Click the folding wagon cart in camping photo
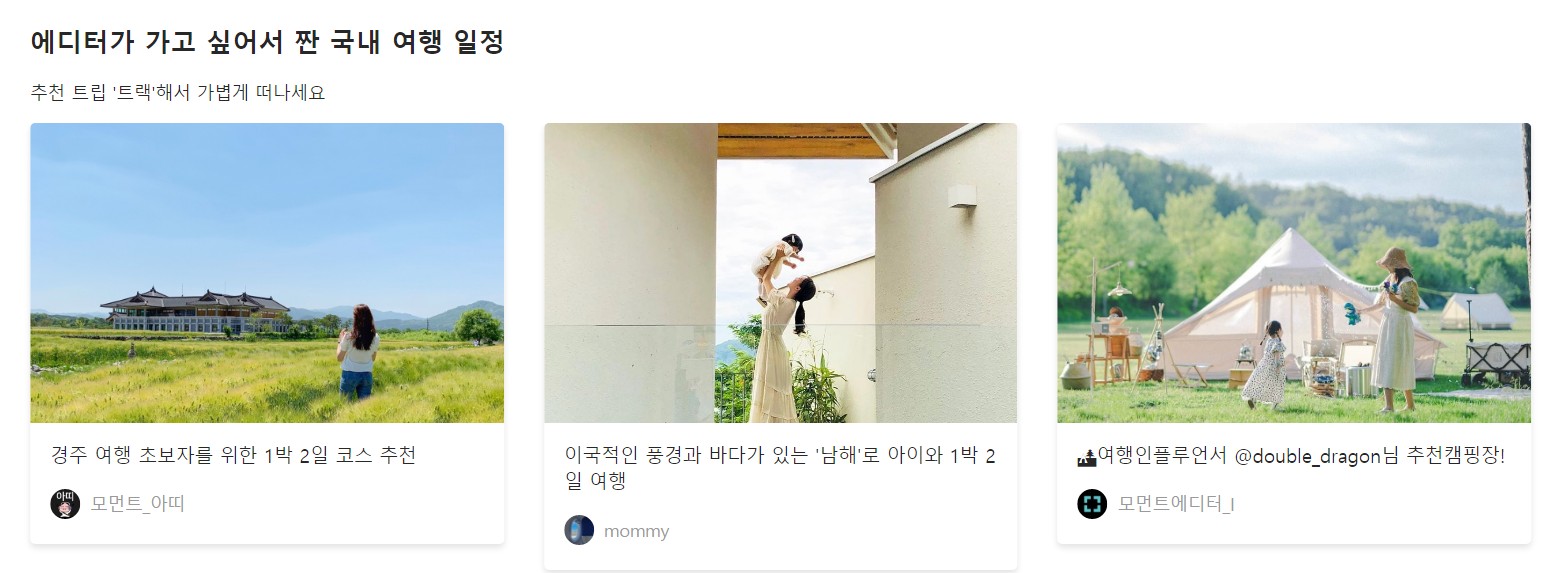This screenshot has width=1550, height=573. coord(1496,364)
